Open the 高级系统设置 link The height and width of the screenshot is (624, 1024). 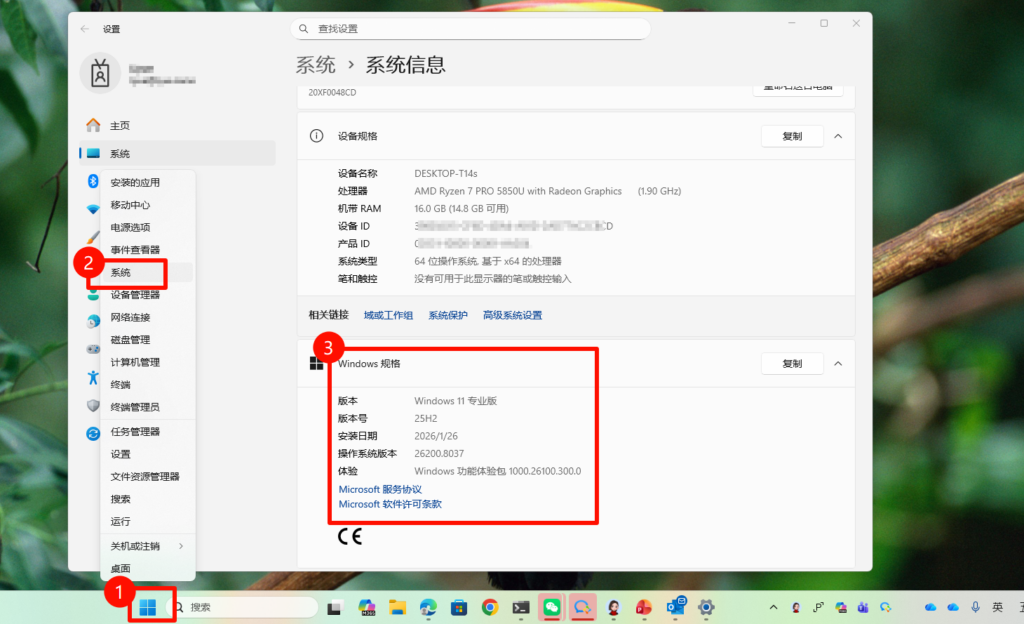[512, 315]
